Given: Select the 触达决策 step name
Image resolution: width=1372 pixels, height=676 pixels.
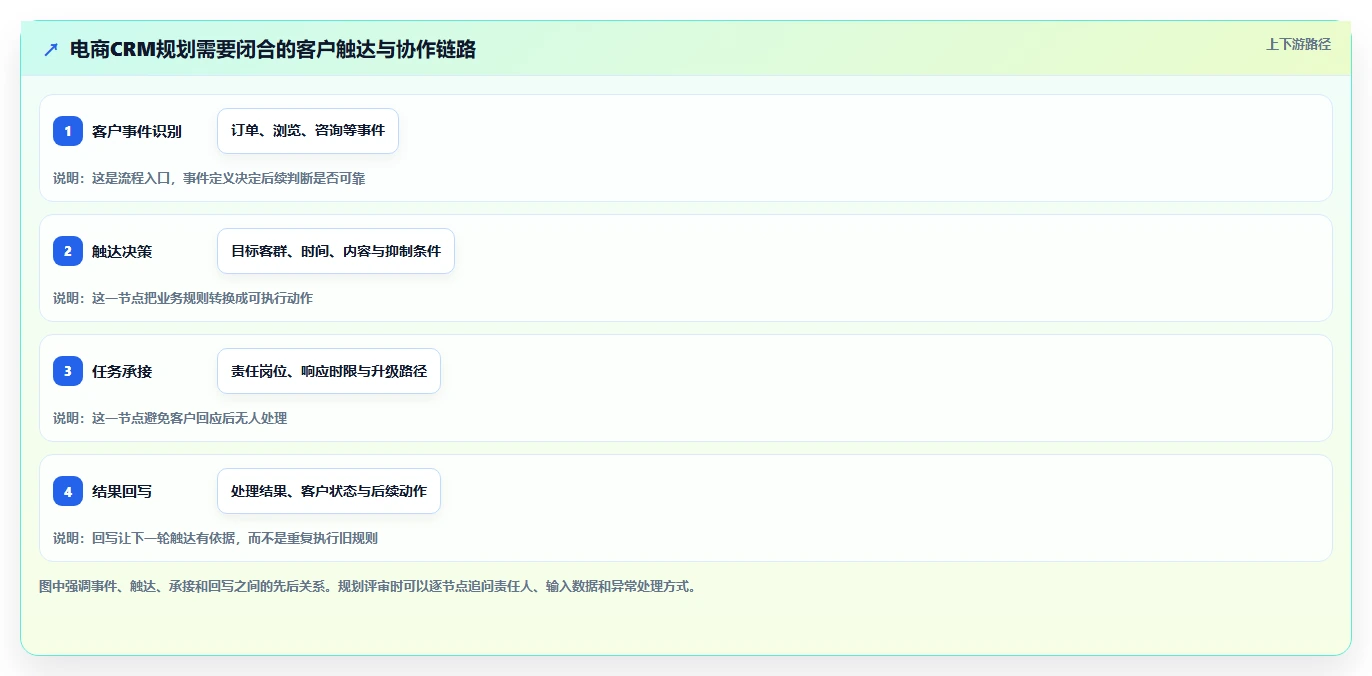Looking at the screenshot, I should click(x=122, y=251).
